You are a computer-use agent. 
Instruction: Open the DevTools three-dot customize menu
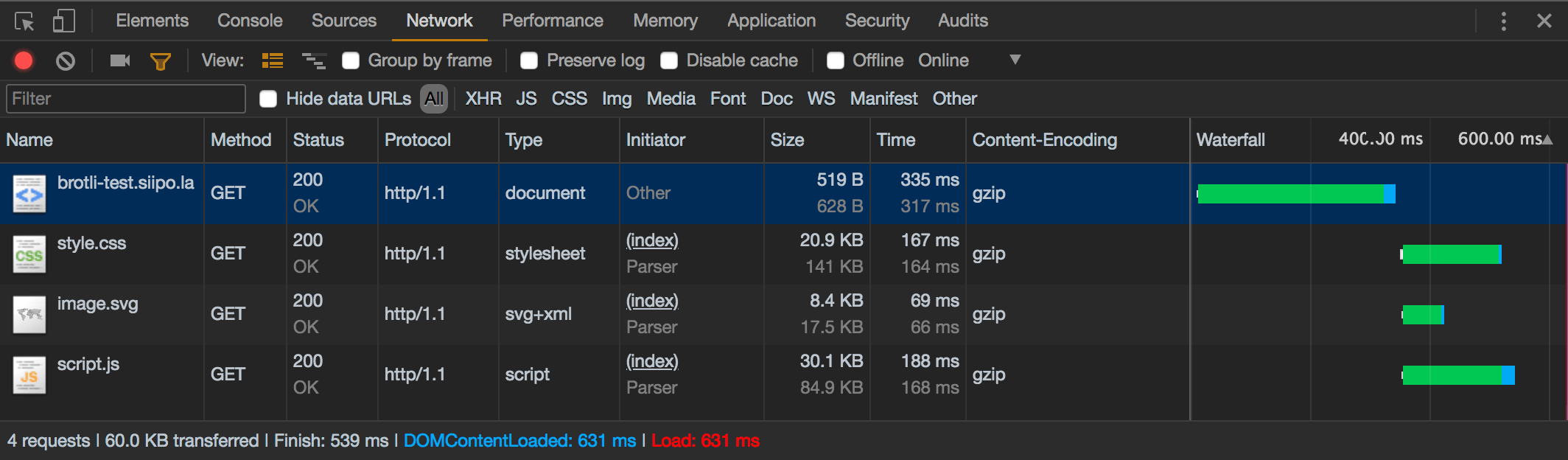coord(1503,21)
